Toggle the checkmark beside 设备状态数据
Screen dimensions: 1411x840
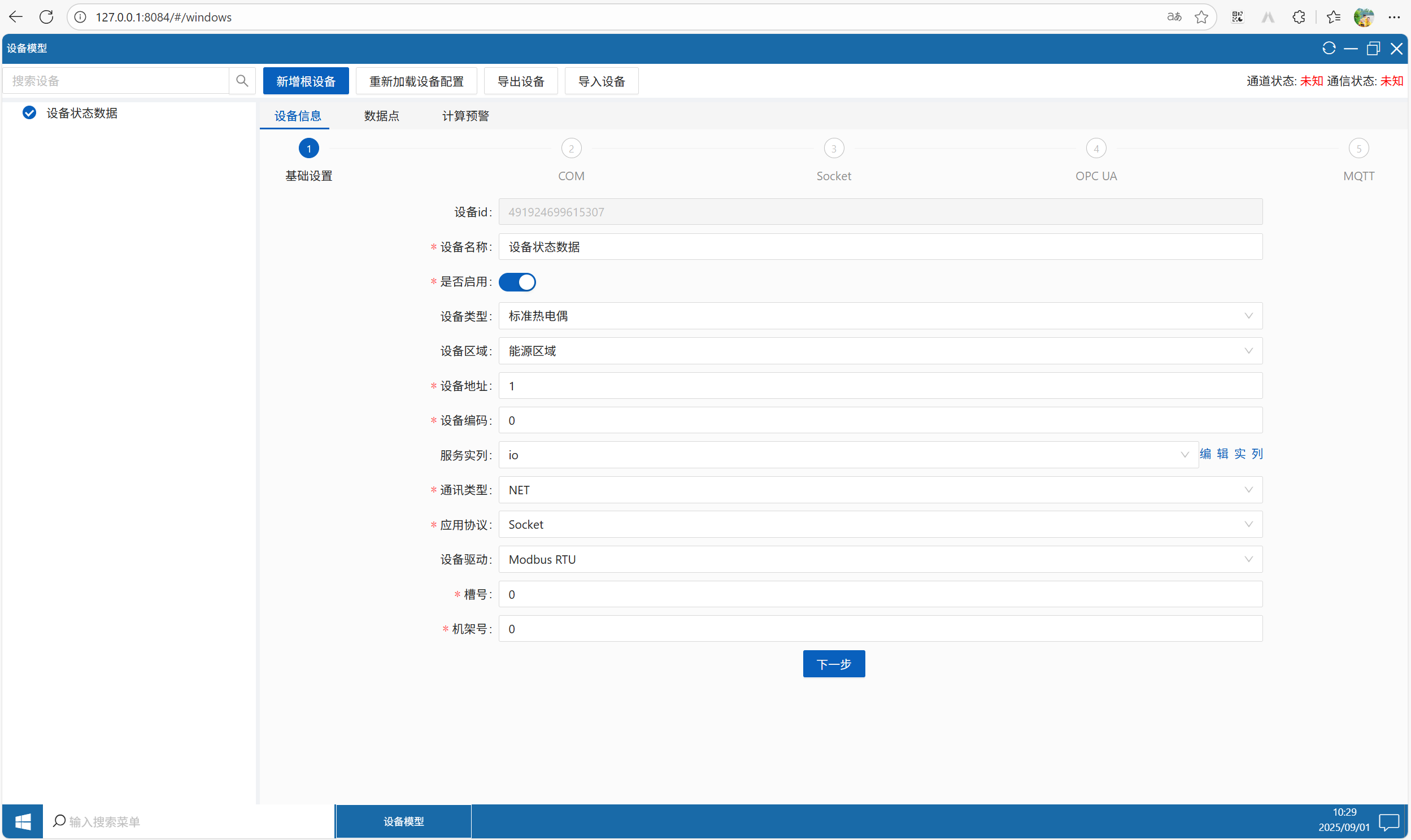29,112
